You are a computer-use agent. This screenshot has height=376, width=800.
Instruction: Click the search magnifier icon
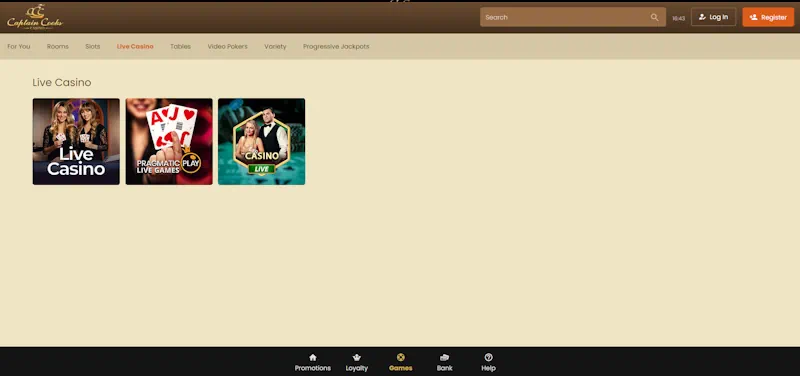click(655, 17)
